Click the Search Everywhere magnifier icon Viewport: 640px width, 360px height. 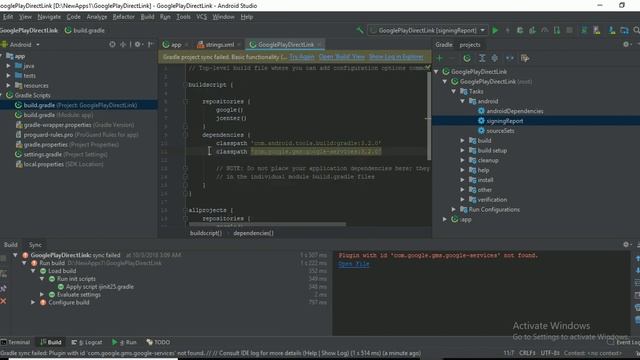tap(636, 30)
